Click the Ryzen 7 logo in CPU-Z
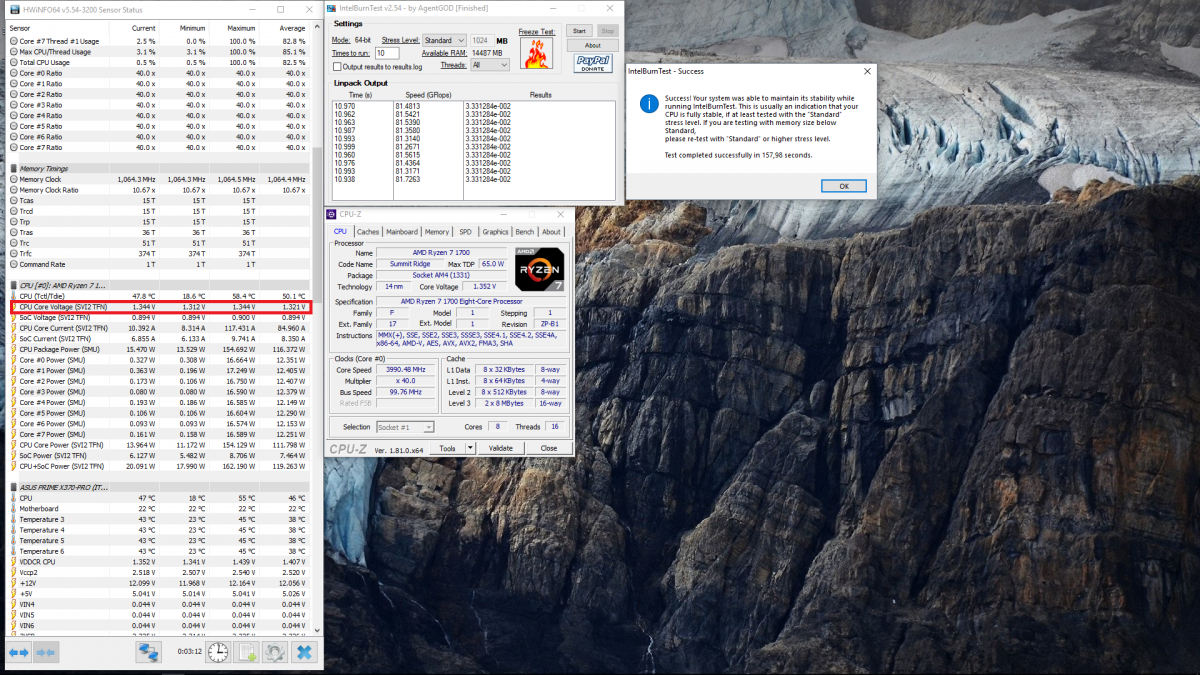Screen dimensions: 1200x675 [x=539, y=268]
